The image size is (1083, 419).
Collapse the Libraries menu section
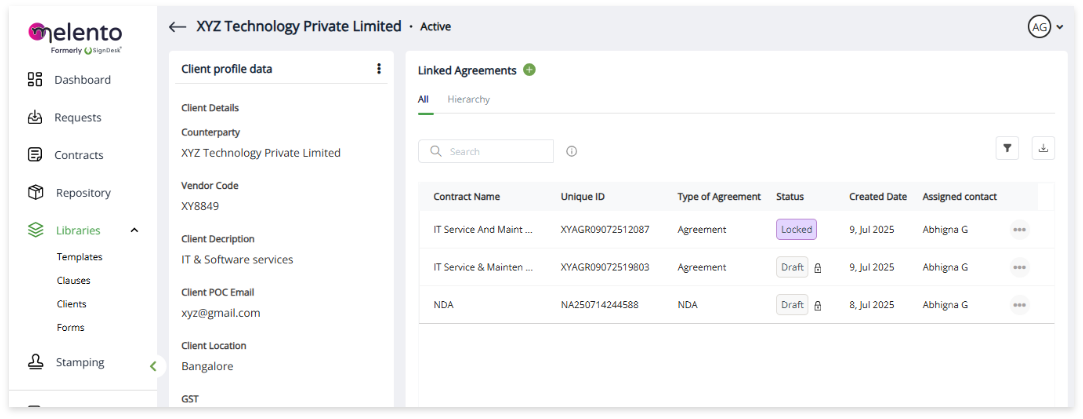point(134,230)
